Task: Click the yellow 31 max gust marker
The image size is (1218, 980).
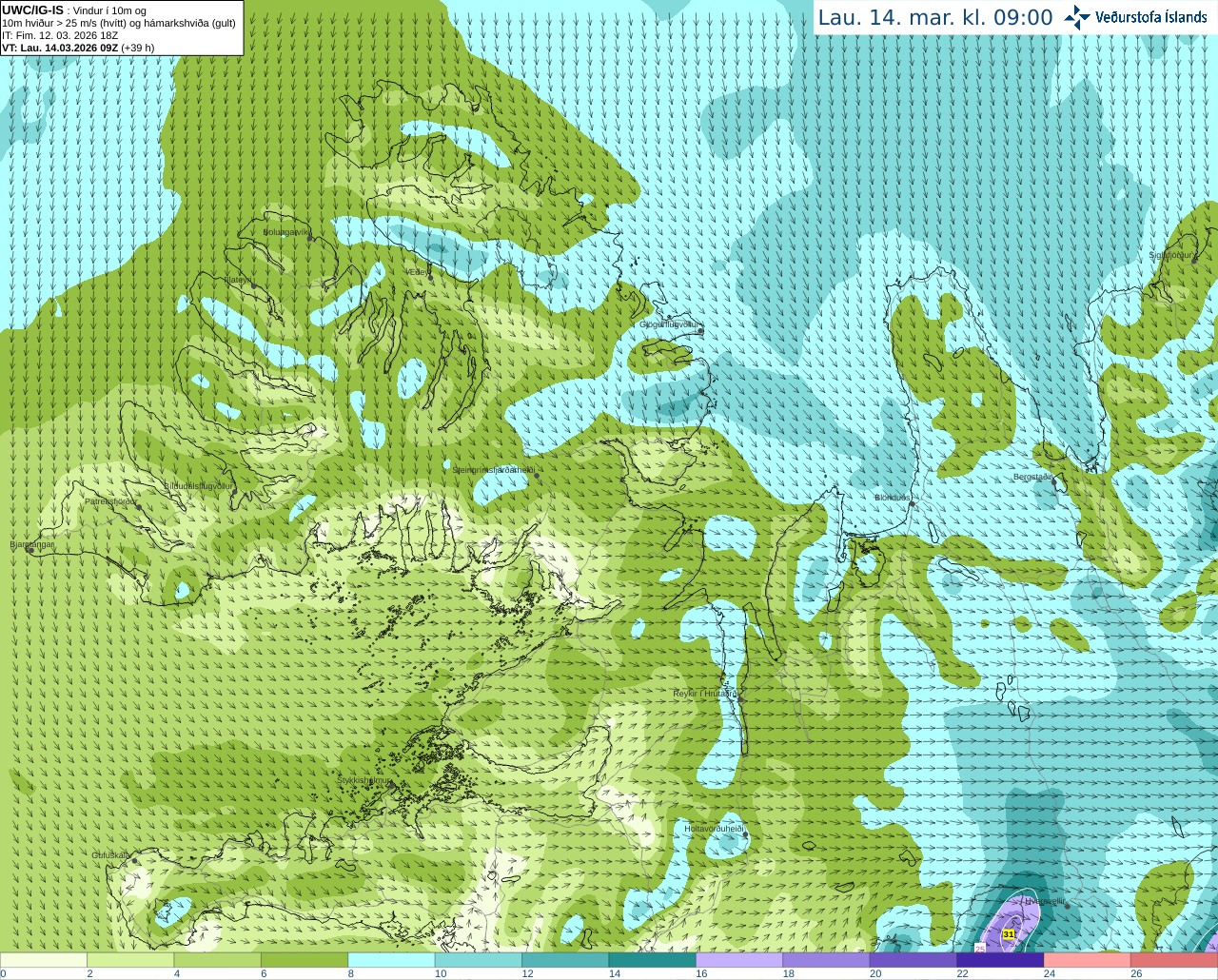Action: click(1009, 934)
